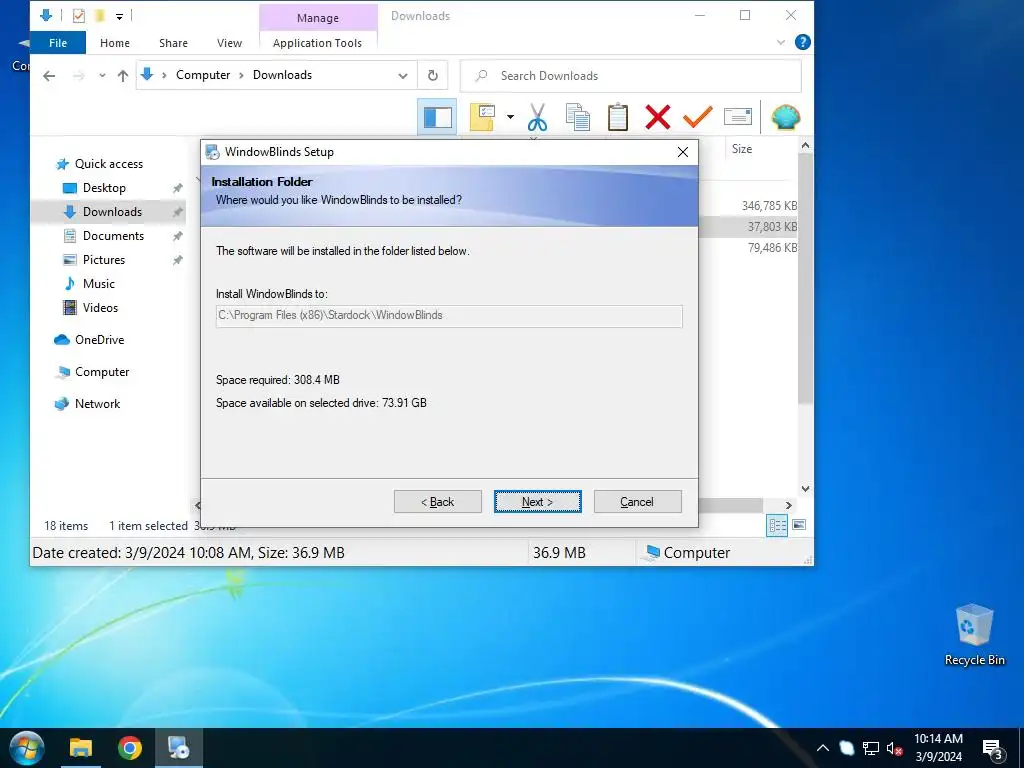1024x768 pixels.
Task: Open the dropdown arrow beside folder options icon
Action: point(511,118)
